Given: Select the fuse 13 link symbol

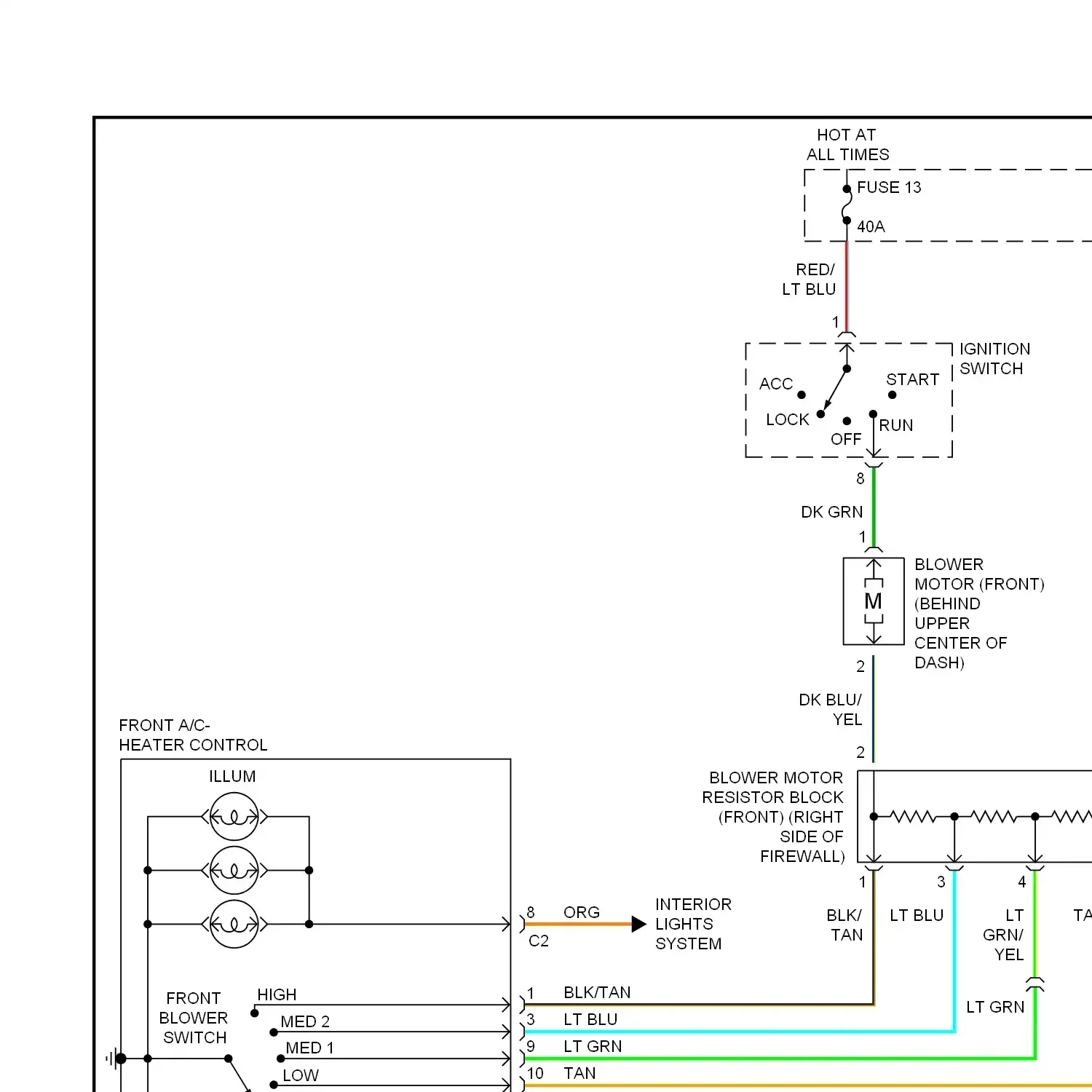Looking at the screenshot, I should tap(847, 205).
